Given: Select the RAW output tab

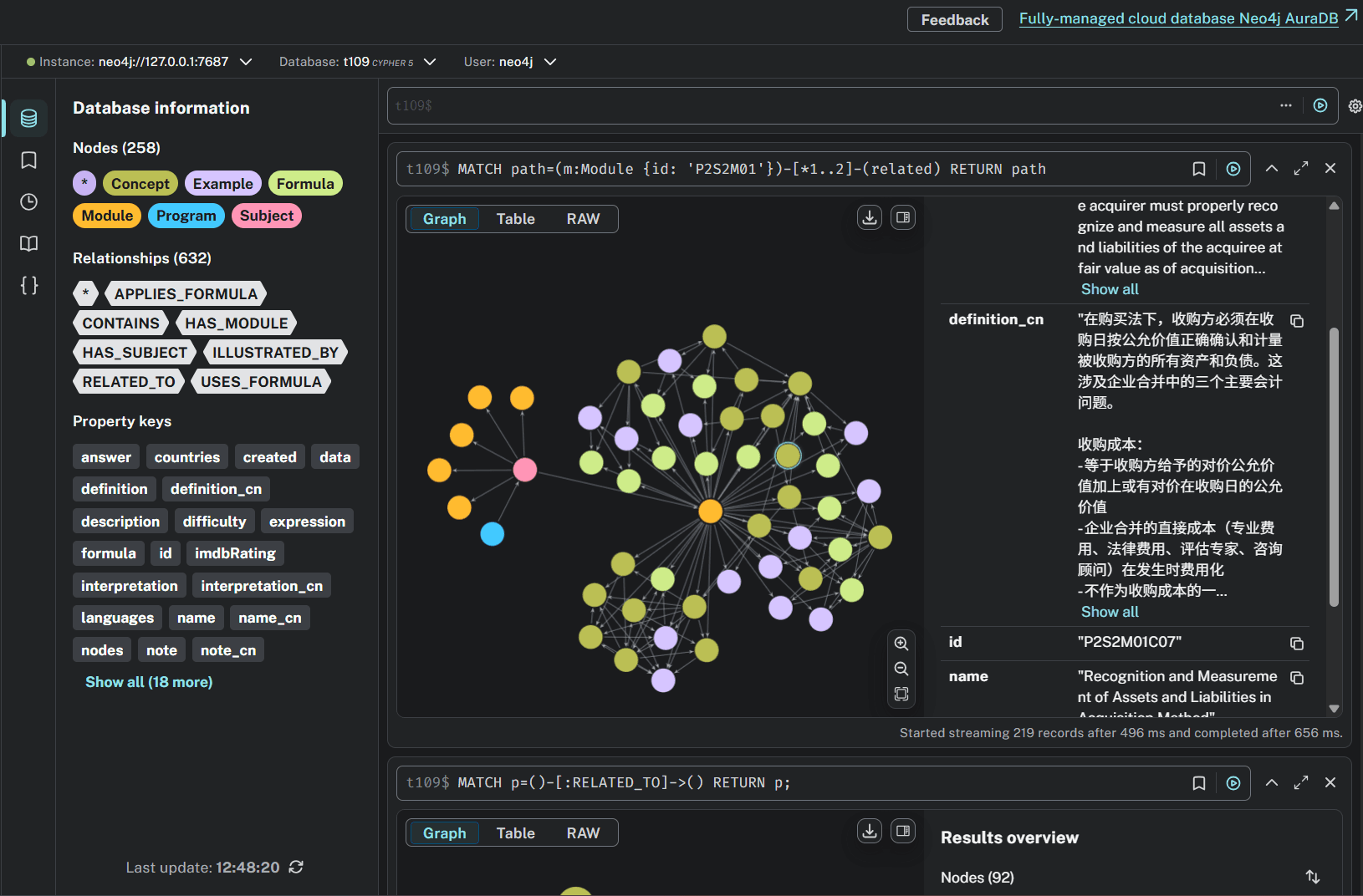Looking at the screenshot, I should pyautogui.click(x=583, y=218).
